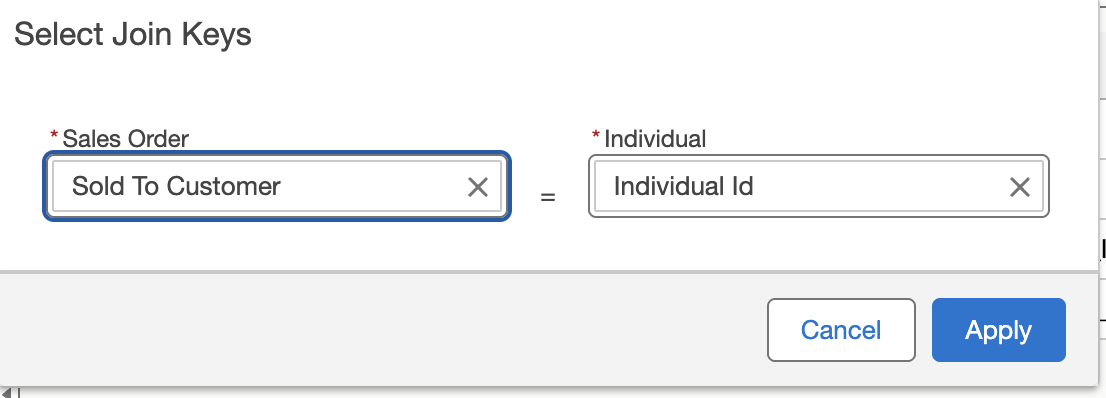Click the Select Join Keys heading
The image size is (1106, 398).
click(x=133, y=34)
